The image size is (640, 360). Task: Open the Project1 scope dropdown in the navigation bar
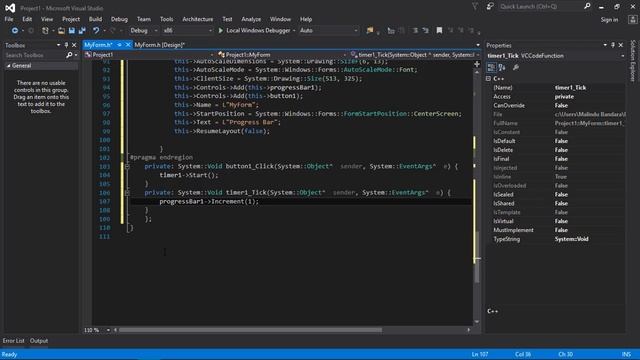pyautogui.click(x=149, y=55)
